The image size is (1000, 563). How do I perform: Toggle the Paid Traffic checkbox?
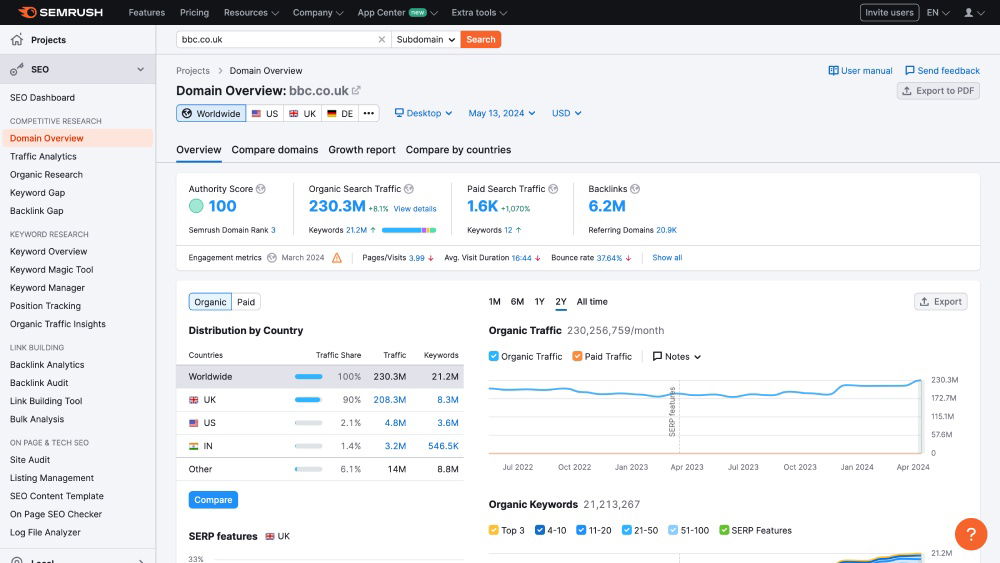[578, 356]
